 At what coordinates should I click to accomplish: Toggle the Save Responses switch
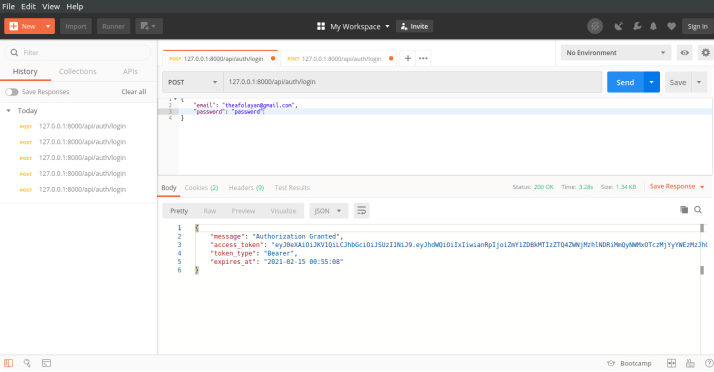pos(12,92)
